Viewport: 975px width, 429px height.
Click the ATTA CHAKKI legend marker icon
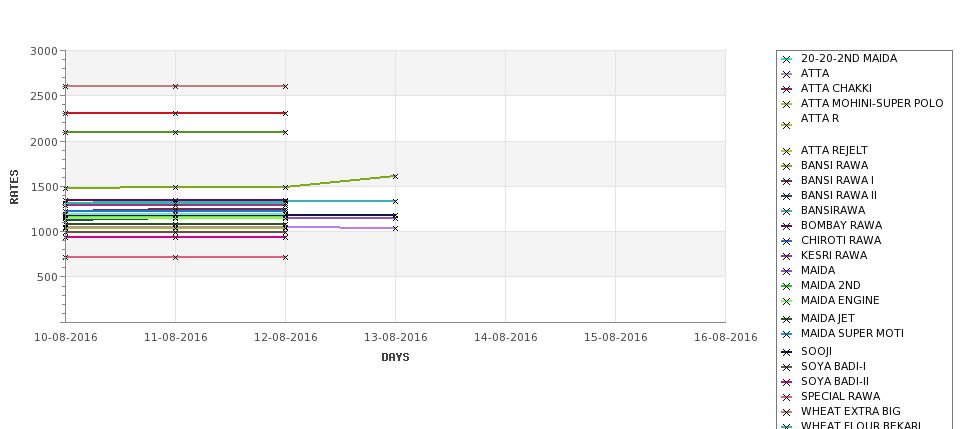tap(787, 89)
